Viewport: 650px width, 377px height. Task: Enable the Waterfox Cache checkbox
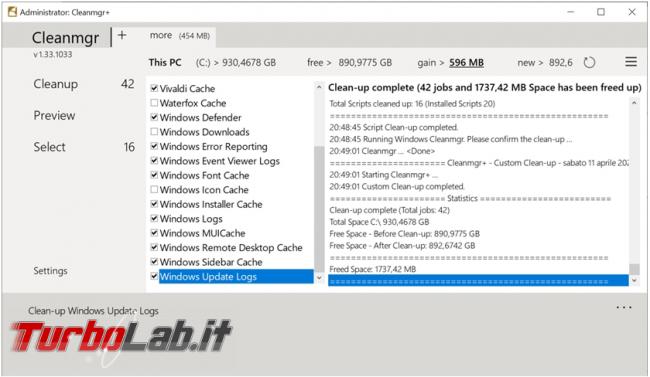tap(154, 103)
